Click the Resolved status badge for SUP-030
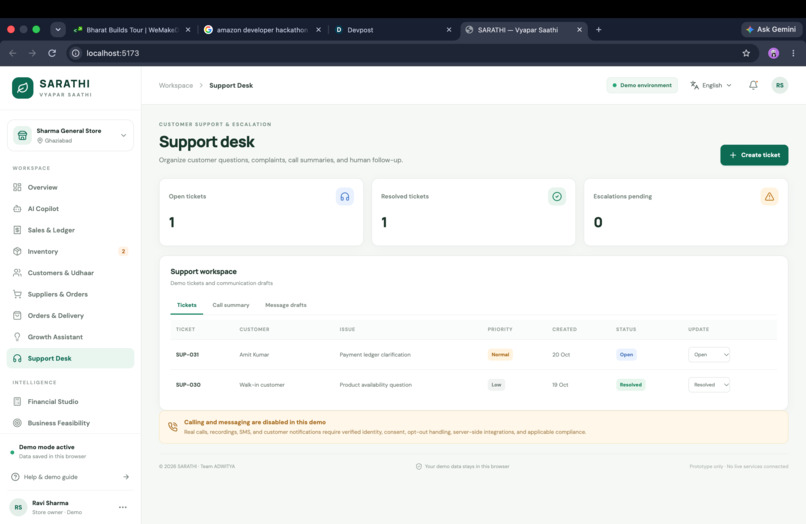806x524 pixels. pyautogui.click(x=630, y=385)
